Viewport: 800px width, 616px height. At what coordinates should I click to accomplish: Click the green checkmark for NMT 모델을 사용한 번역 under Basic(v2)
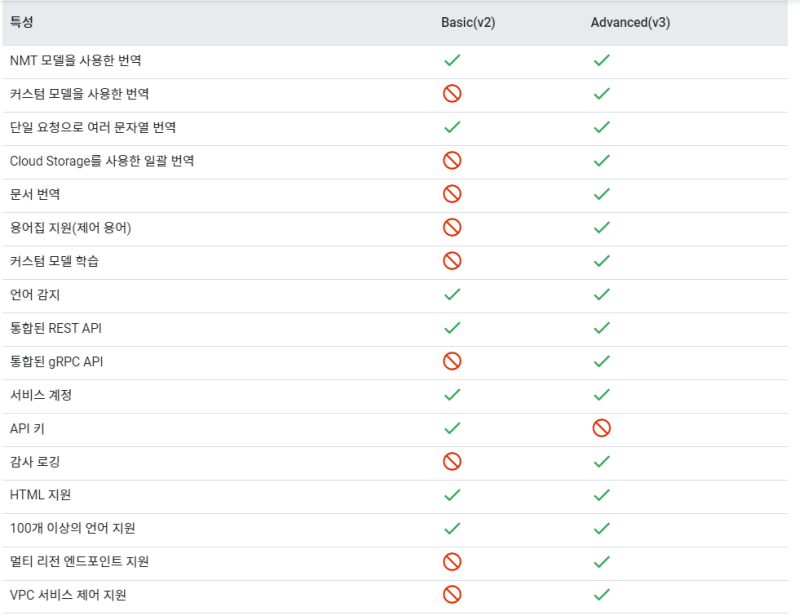(452, 59)
